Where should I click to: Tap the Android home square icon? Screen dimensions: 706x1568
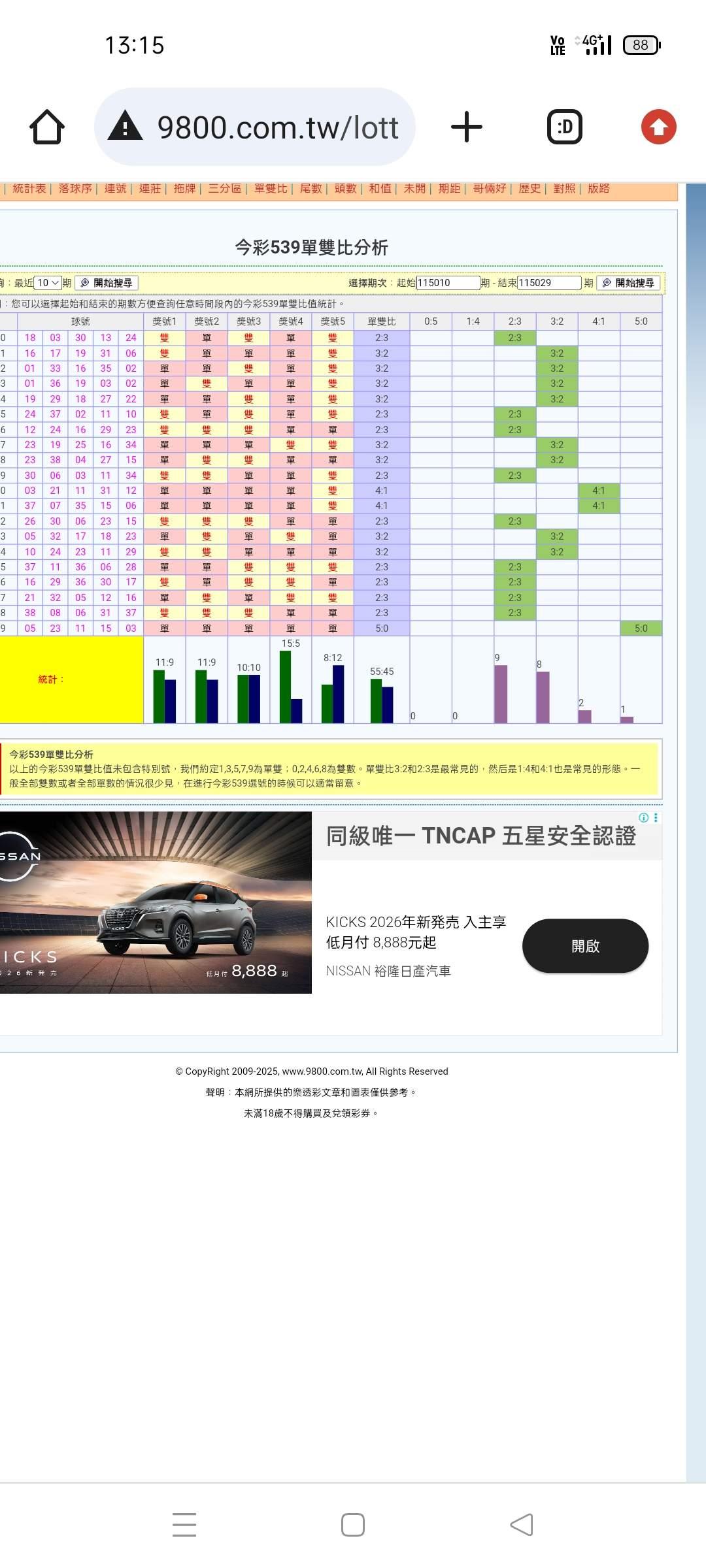tap(353, 1525)
